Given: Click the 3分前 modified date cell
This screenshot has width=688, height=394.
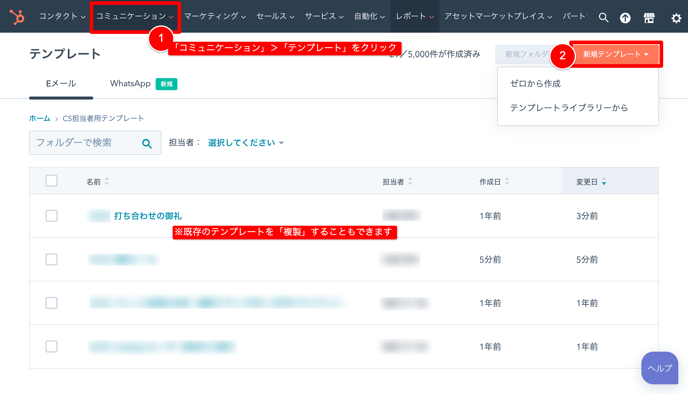Looking at the screenshot, I should coord(587,215).
